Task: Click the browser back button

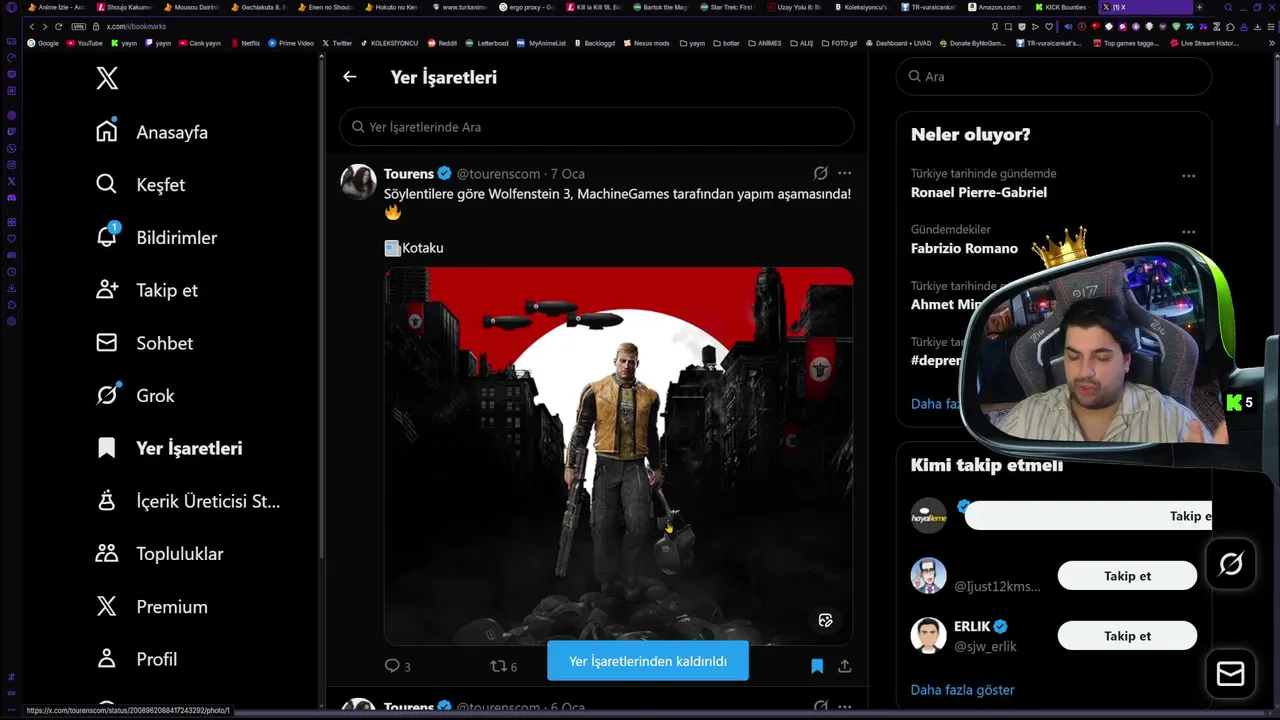Action: pos(31,26)
